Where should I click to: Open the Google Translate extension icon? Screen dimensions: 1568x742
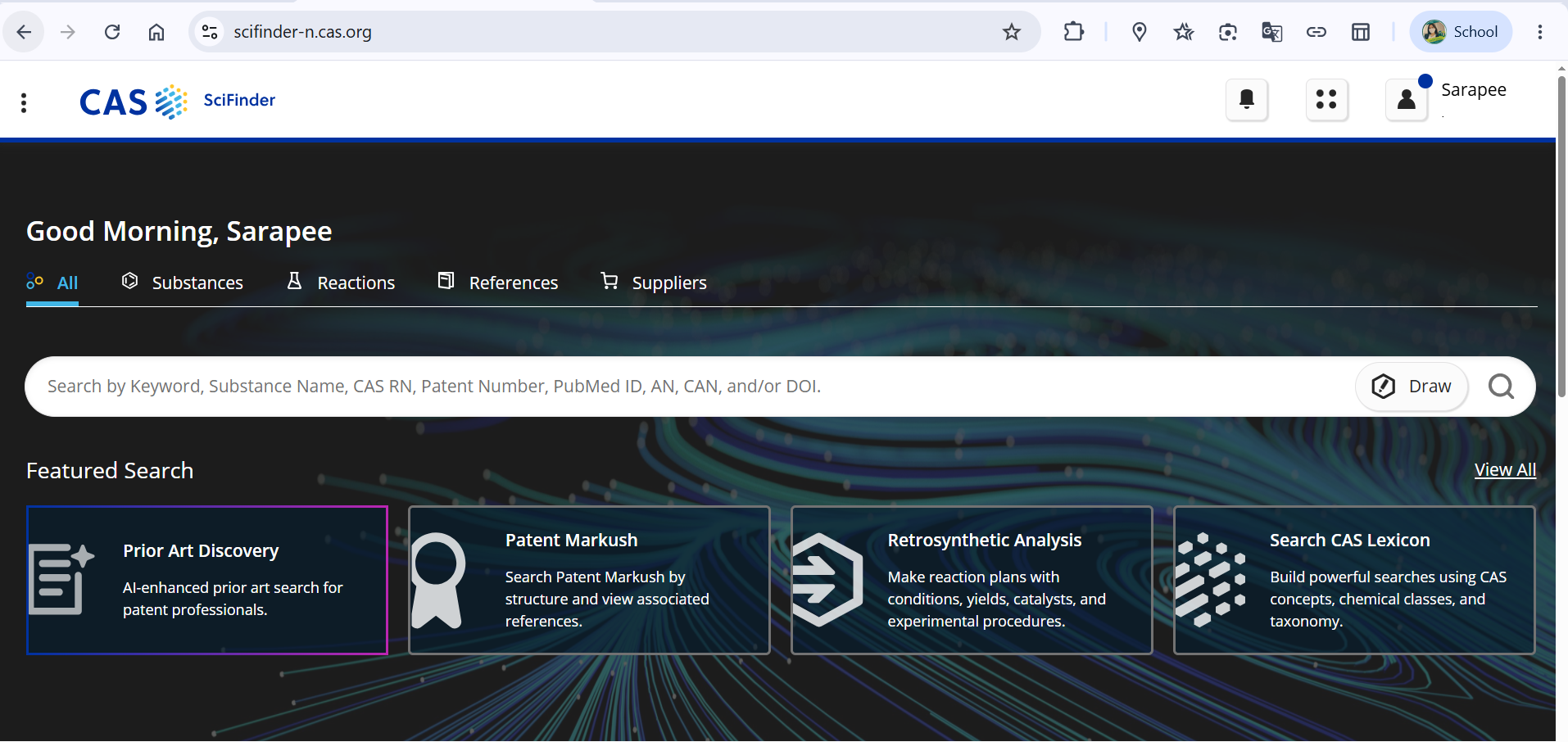[1271, 32]
